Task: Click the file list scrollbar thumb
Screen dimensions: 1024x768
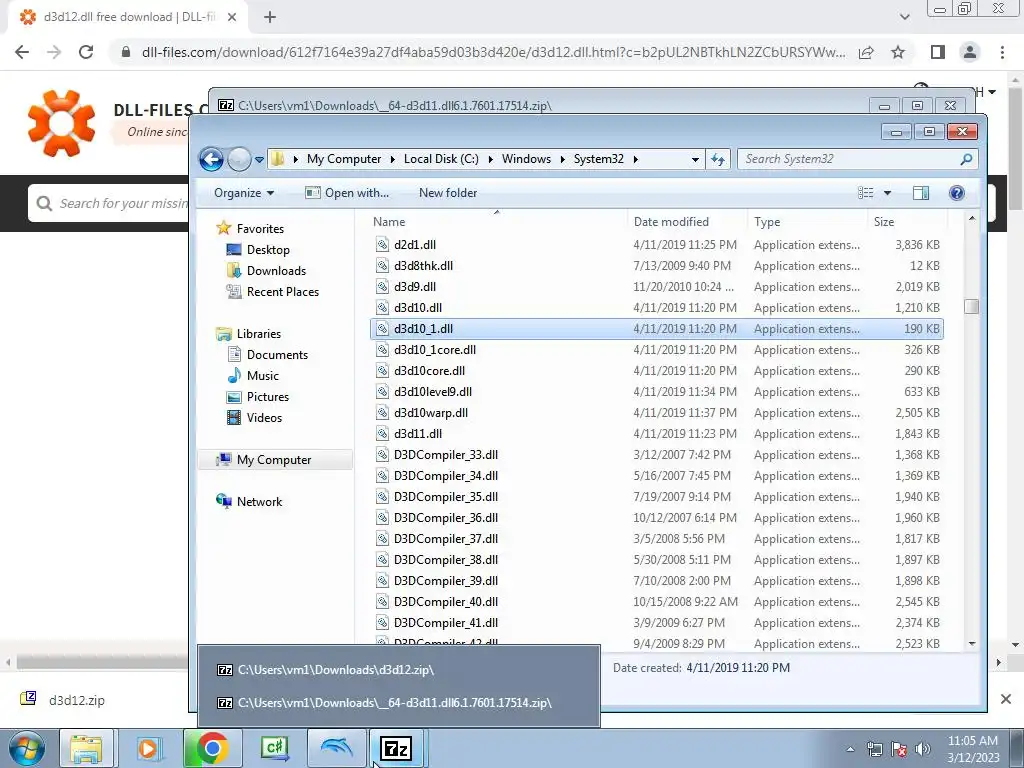Action: 971,306
